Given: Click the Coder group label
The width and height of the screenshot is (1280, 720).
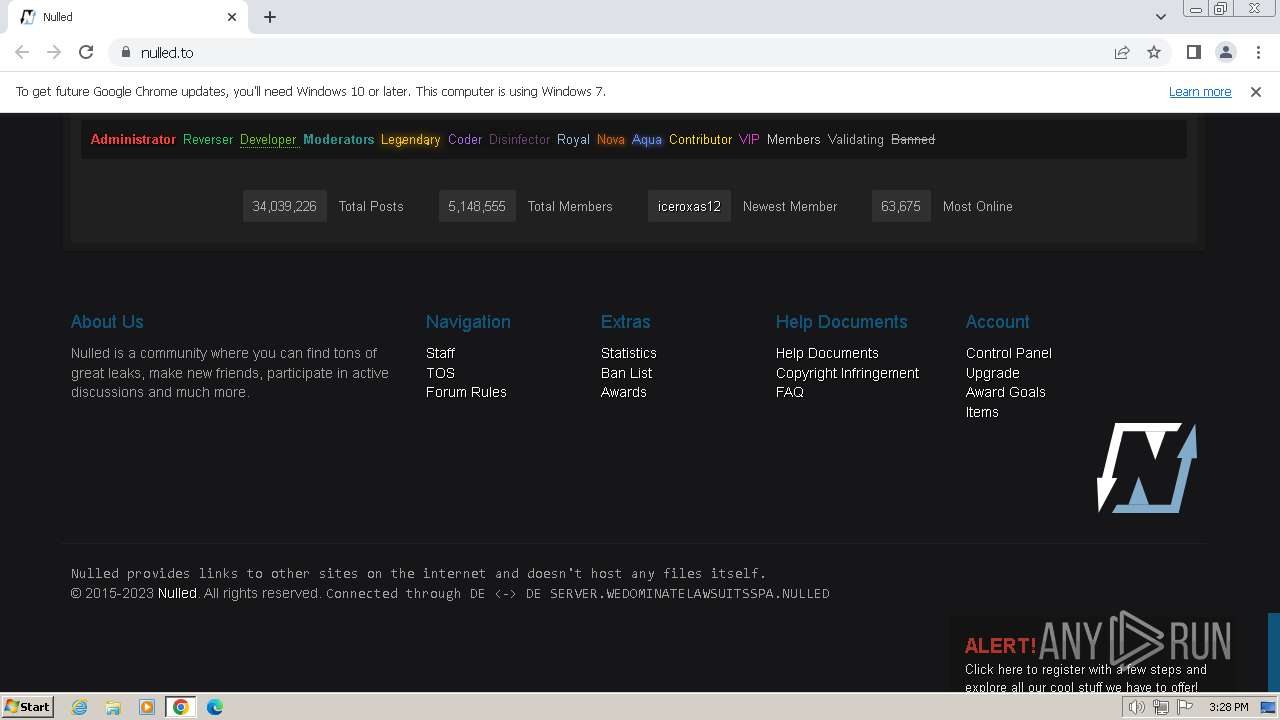Looking at the screenshot, I should [x=465, y=139].
